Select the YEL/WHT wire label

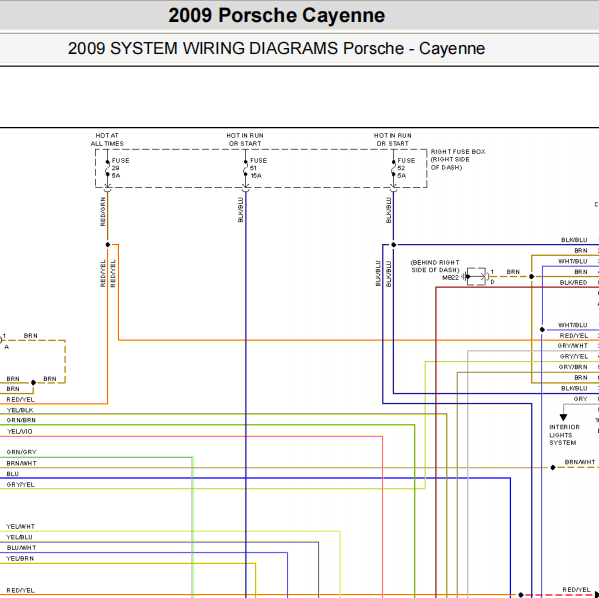click(x=21, y=527)
